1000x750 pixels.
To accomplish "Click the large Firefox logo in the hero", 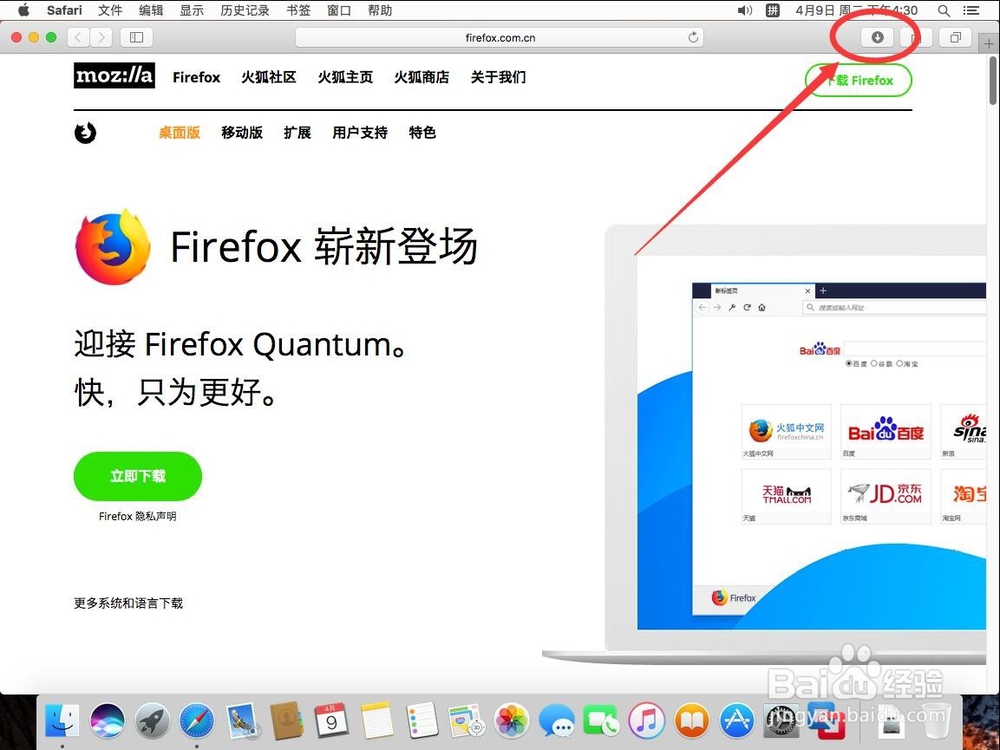I will pos(113,246).
